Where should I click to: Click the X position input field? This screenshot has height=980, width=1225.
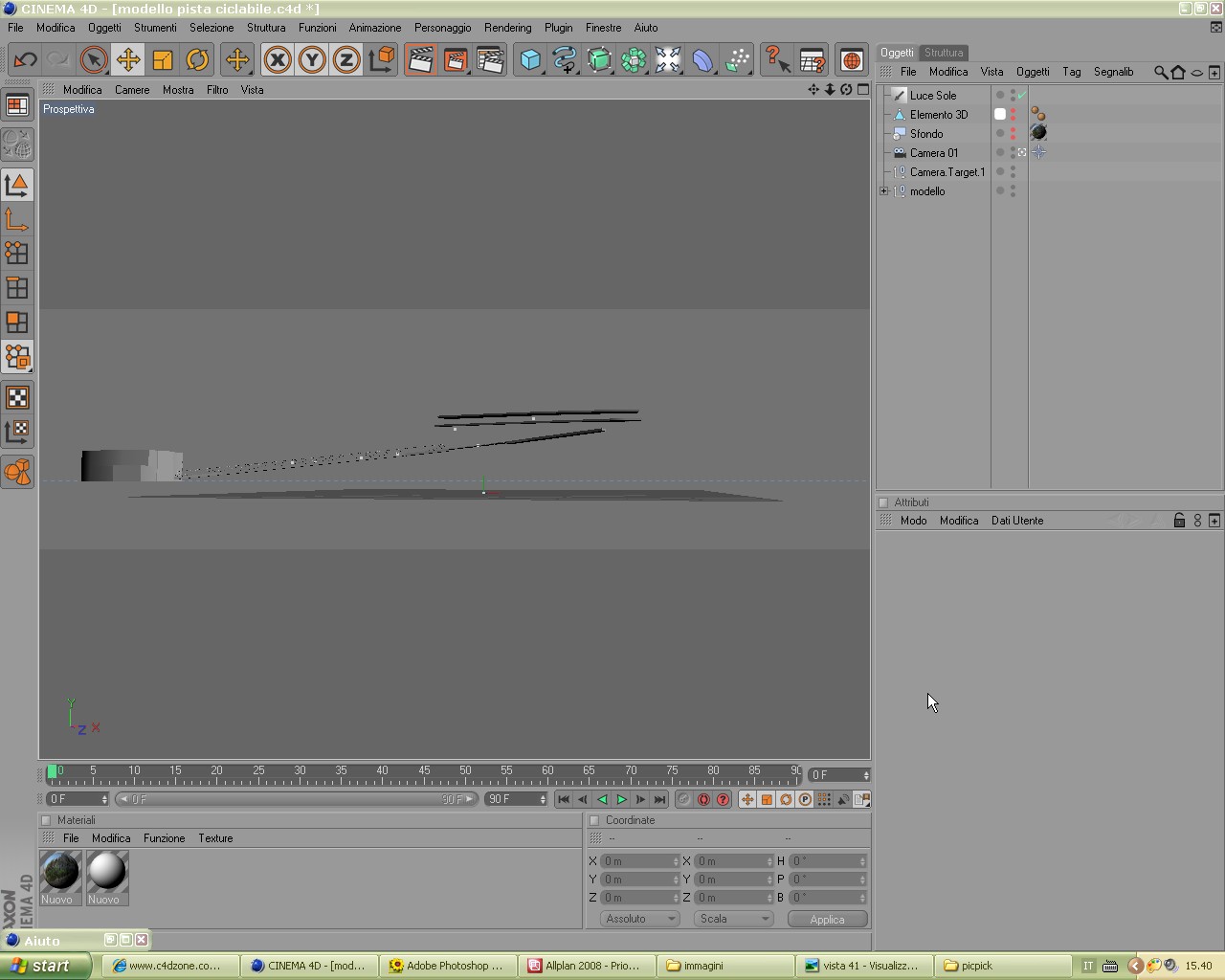coord(639,861)
